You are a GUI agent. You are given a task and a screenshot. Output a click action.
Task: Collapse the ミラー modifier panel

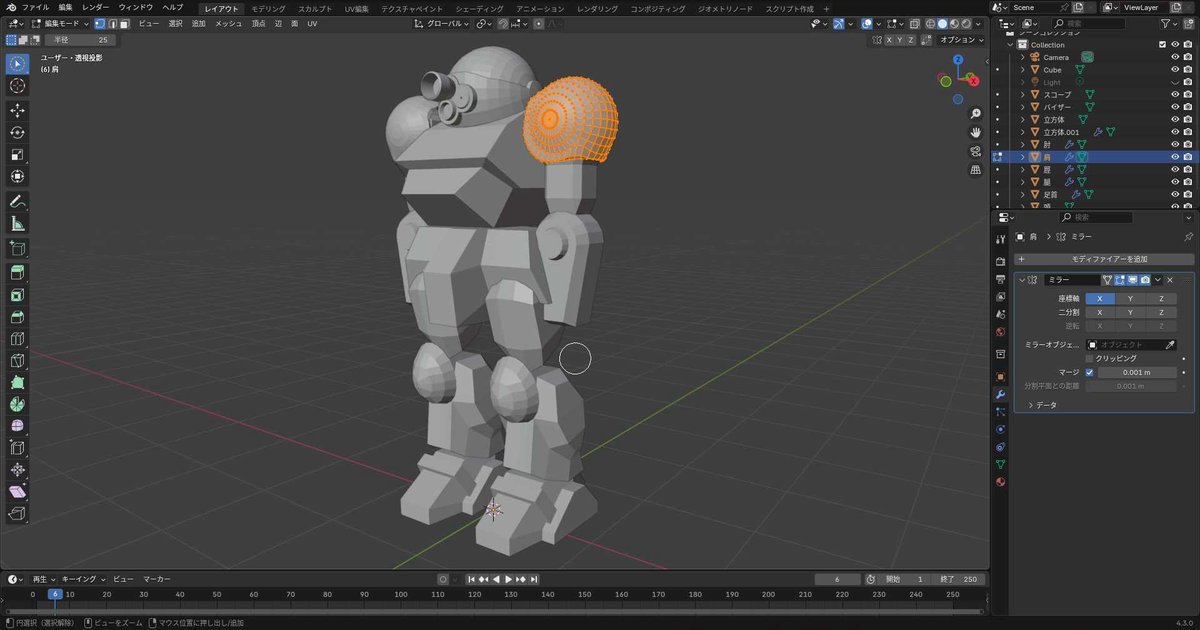click(x=1021, y=280)
